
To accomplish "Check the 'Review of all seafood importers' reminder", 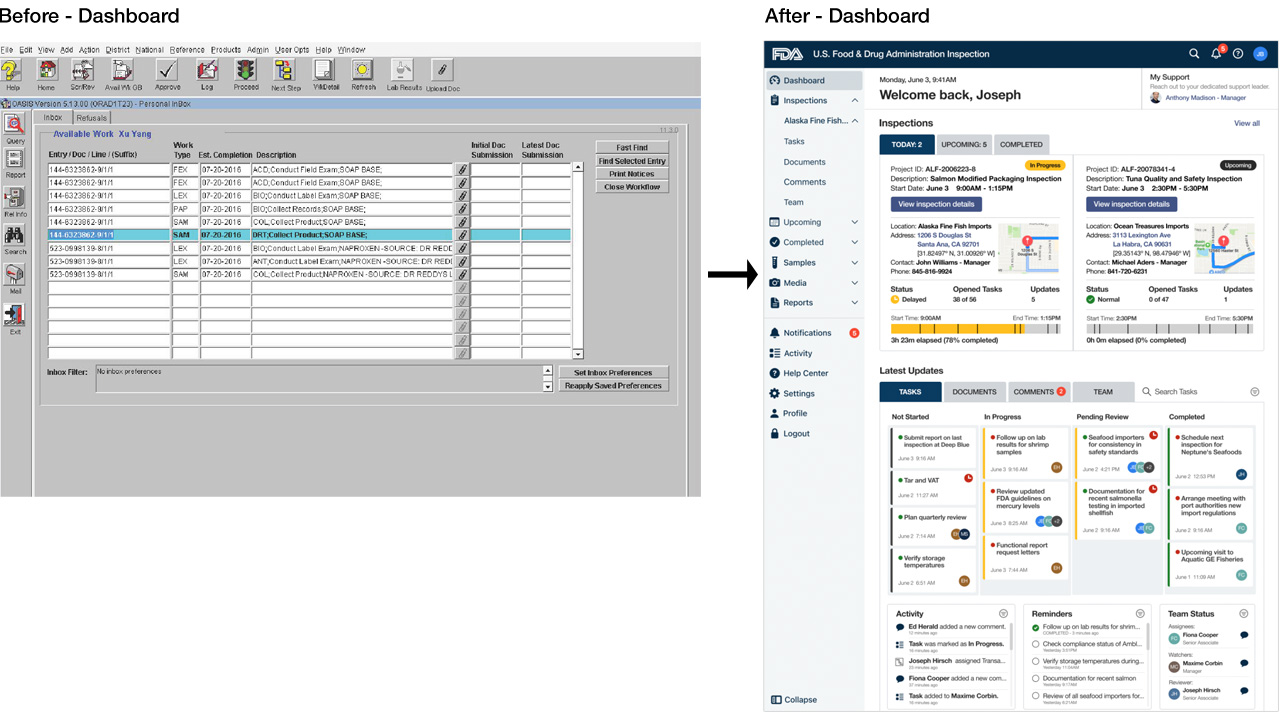I will 1036,695.
